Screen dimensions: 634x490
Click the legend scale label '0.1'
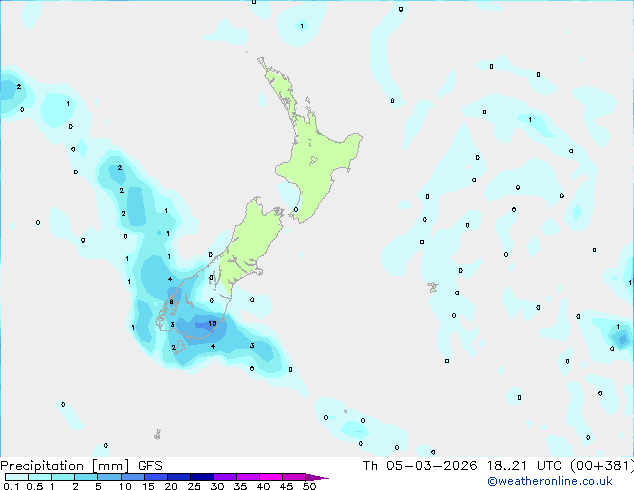[x=11, y=486]
